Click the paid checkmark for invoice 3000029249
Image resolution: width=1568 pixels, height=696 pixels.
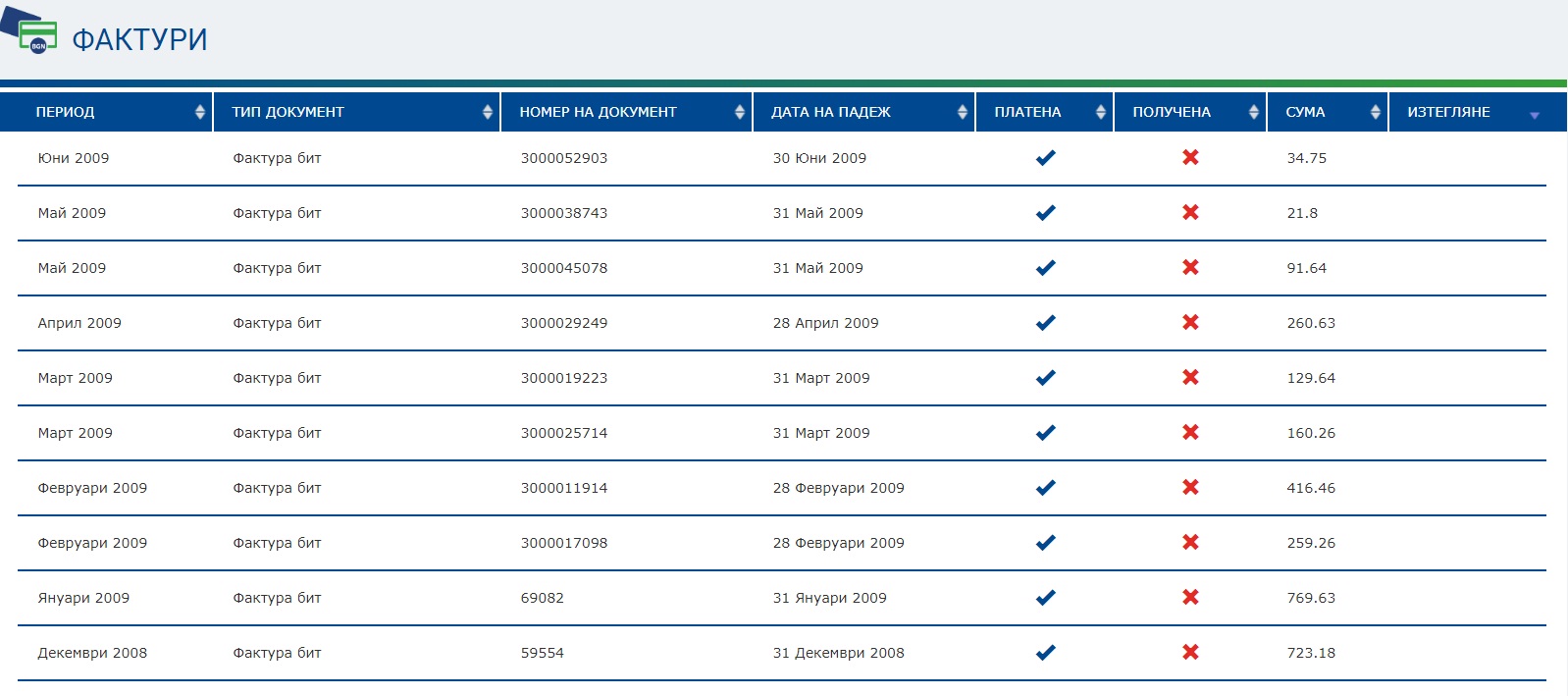tap(1046, 323)
